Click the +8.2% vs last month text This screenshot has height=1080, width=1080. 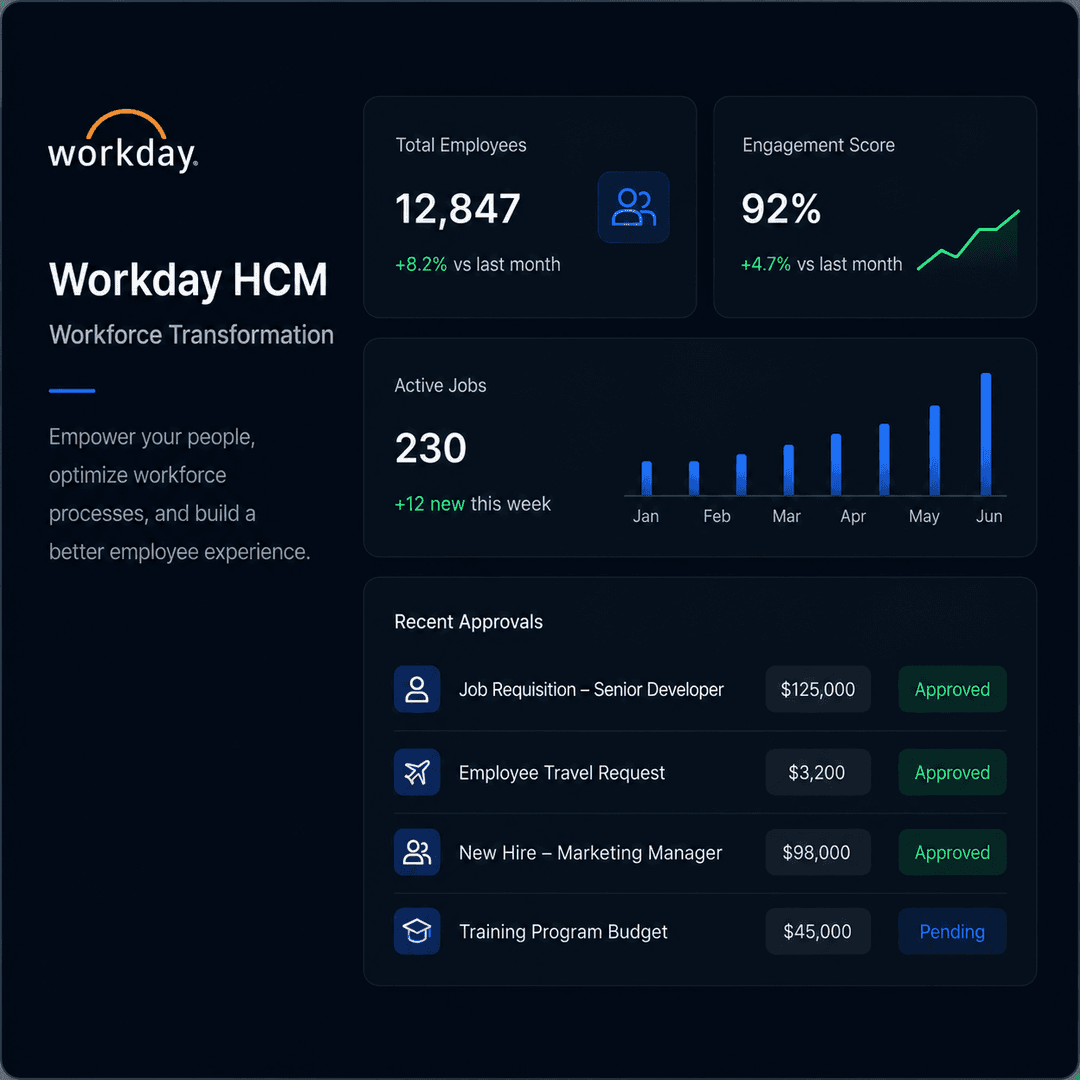coord(477,264)
